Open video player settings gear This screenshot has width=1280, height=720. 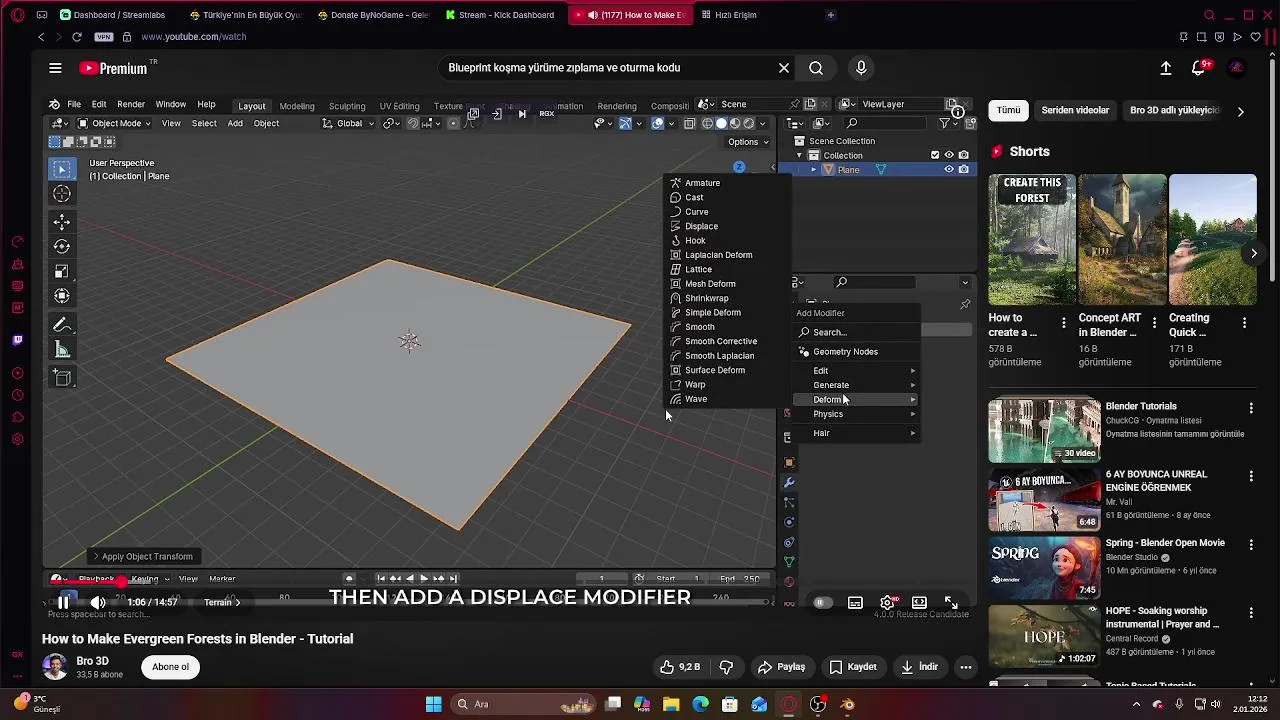[887, 602]
